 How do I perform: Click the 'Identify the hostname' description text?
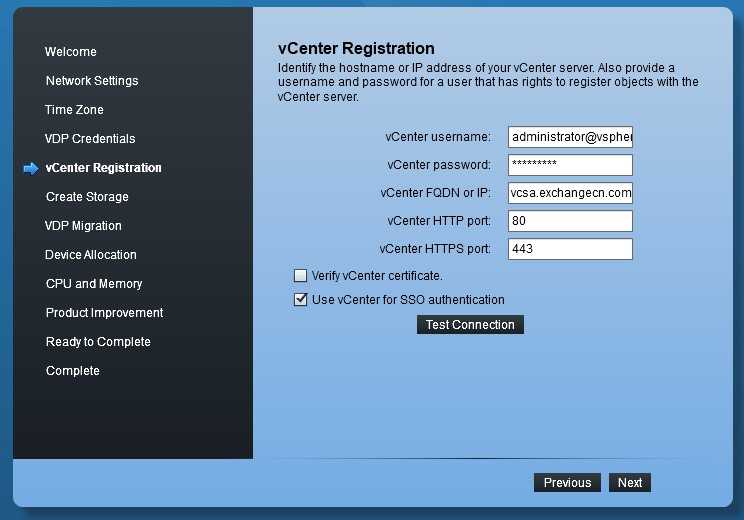pos(488,82)
